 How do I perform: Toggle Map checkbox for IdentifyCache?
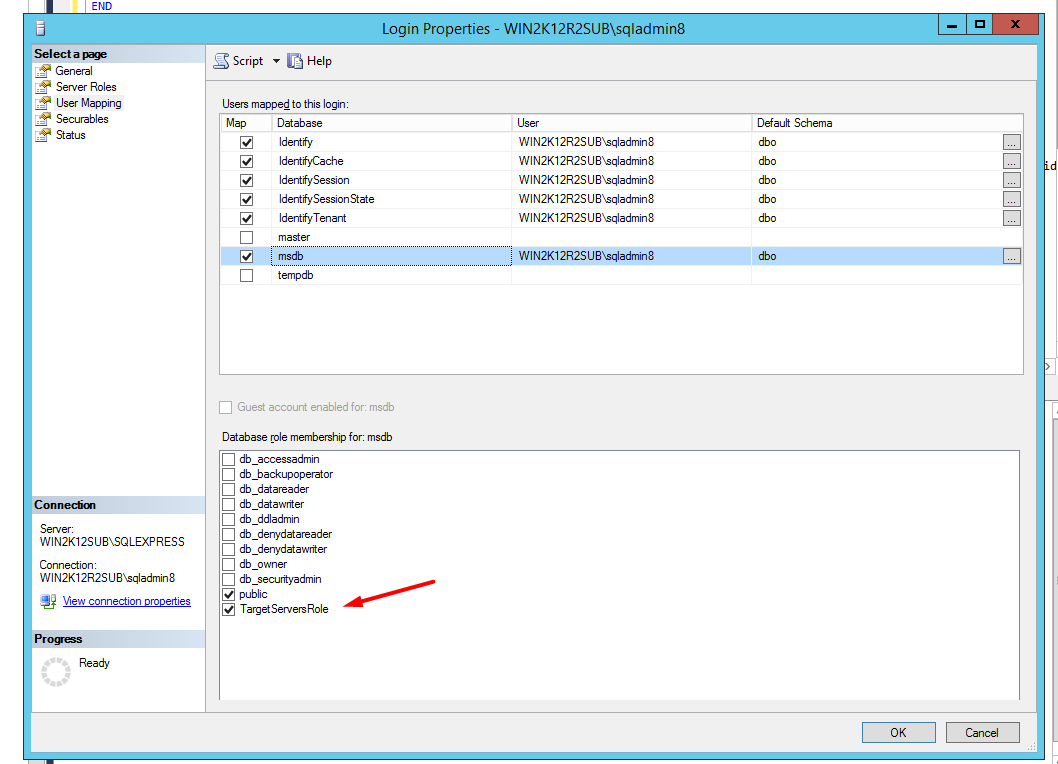coord(246,161)
